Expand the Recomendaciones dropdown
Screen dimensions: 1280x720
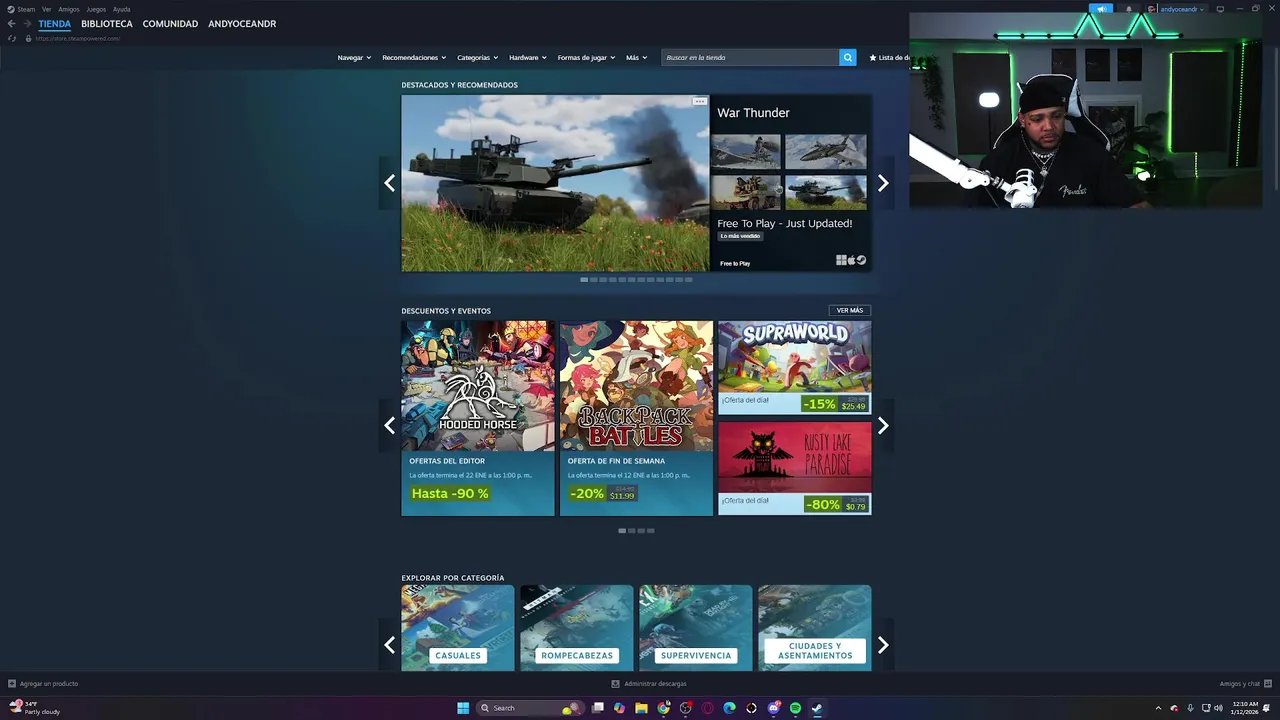point(414,57)
